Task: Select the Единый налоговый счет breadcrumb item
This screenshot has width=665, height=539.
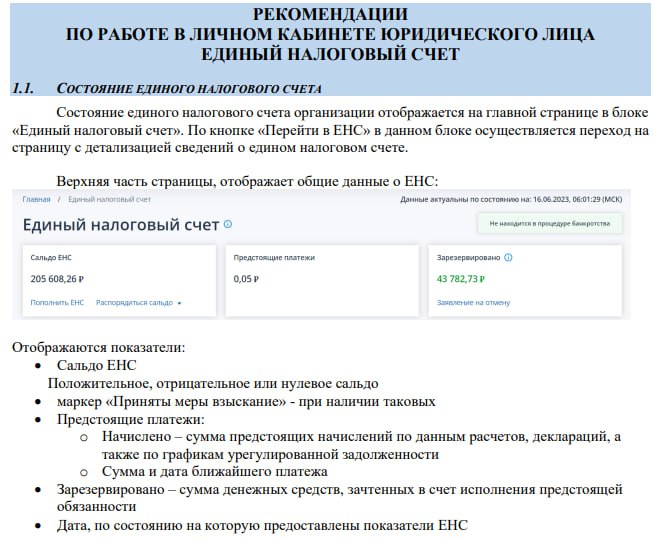Action: tap(110, 200)
